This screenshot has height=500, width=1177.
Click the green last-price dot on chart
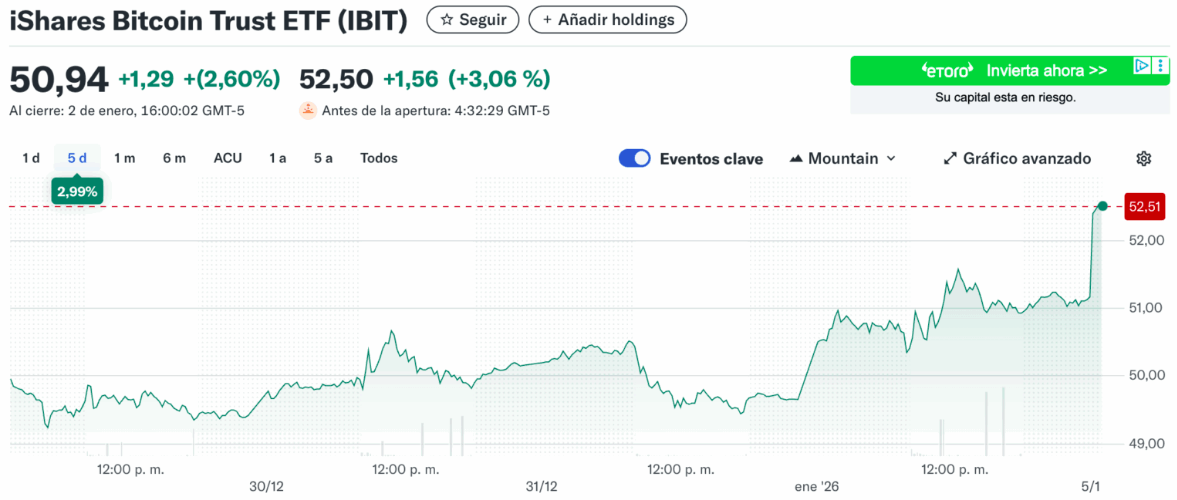(1102, 206)
